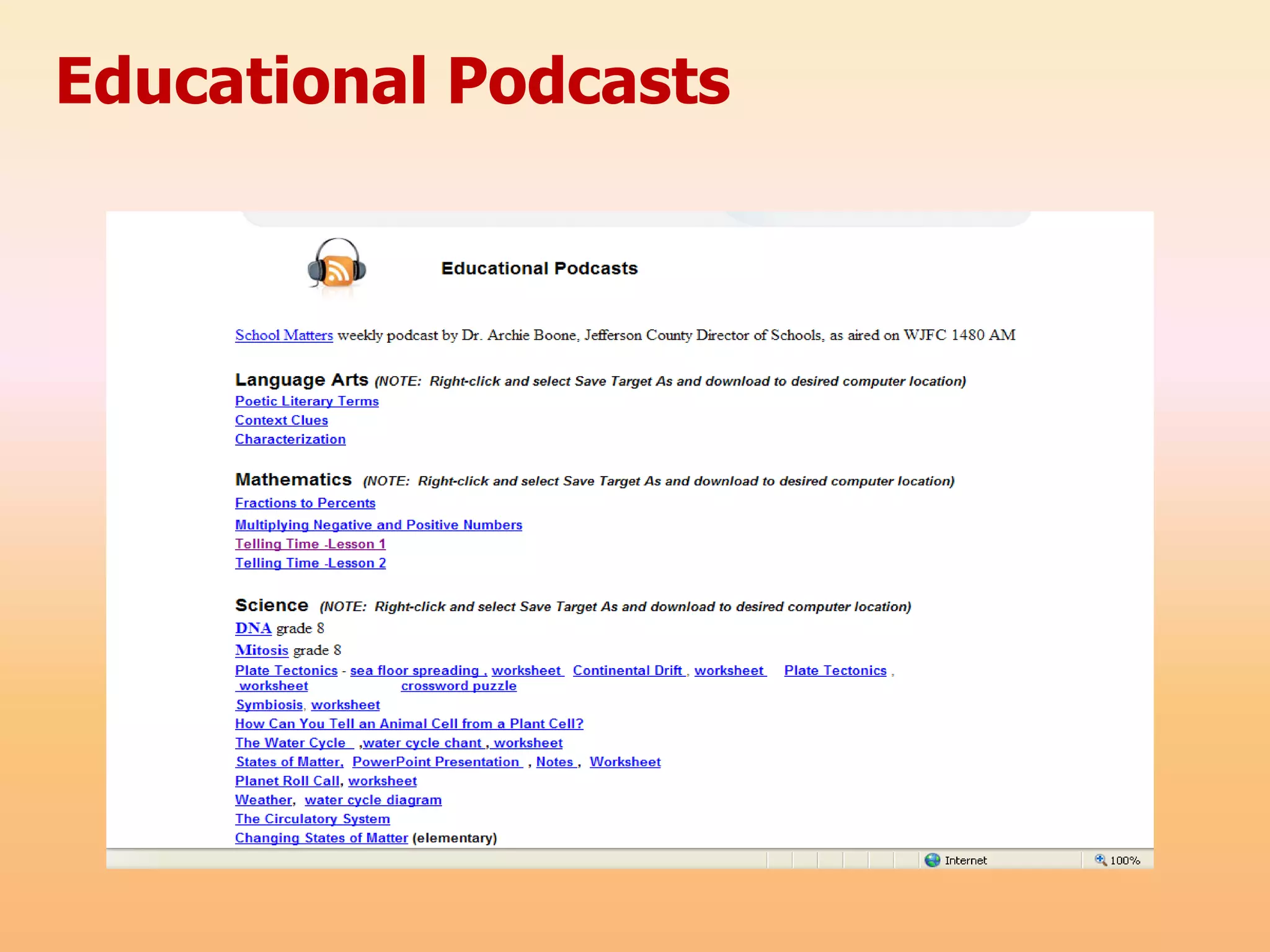Click the page's black Educational Podcasts heading
The image size is (1270, 952).
540,268
